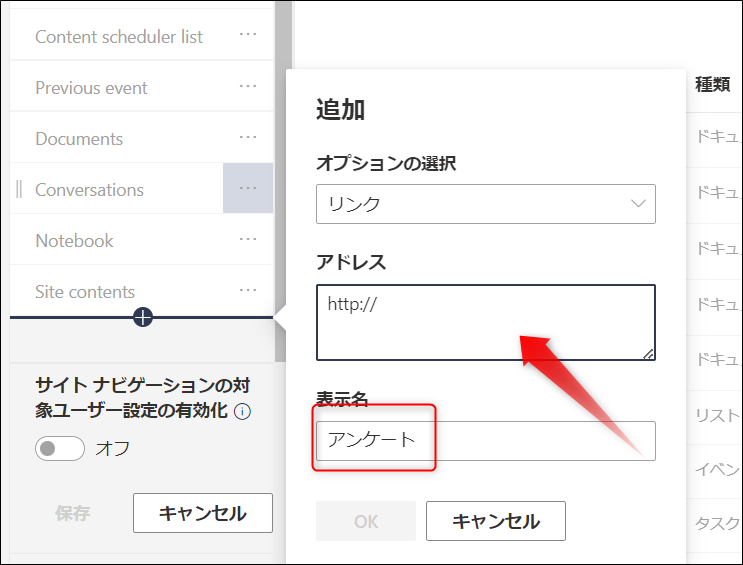Open ellipsis menu for Notebook
This screenshot has height=565, width=743.
pyautogui.click(x=248, y=239)
